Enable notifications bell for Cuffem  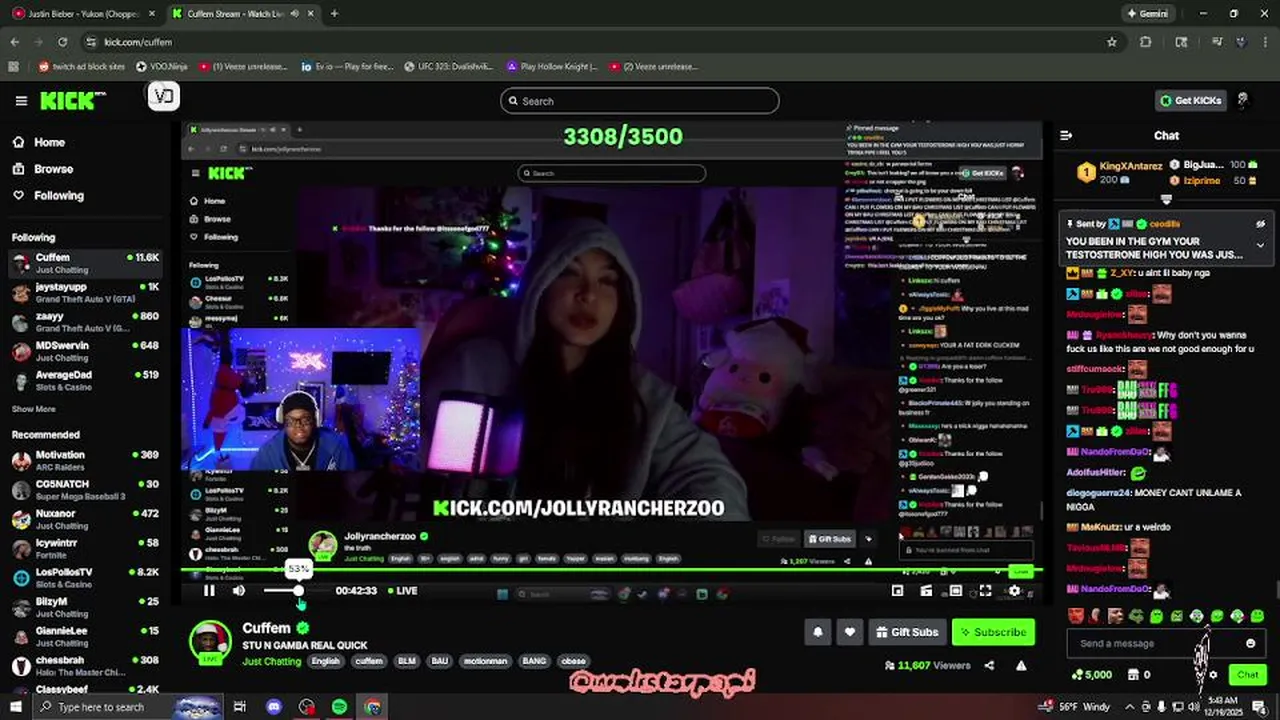(x=818, y=632)
